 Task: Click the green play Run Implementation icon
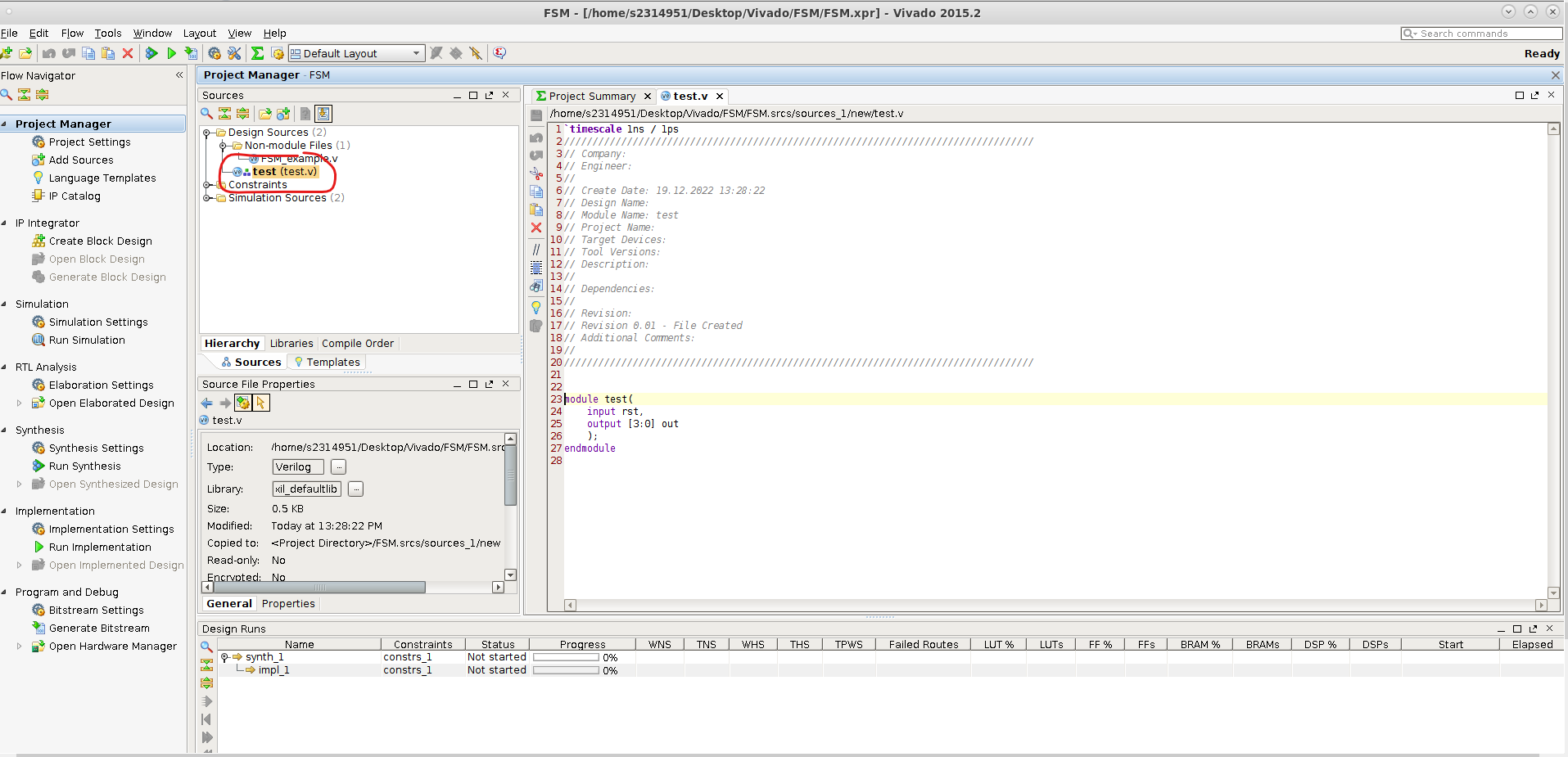(171, 53)
